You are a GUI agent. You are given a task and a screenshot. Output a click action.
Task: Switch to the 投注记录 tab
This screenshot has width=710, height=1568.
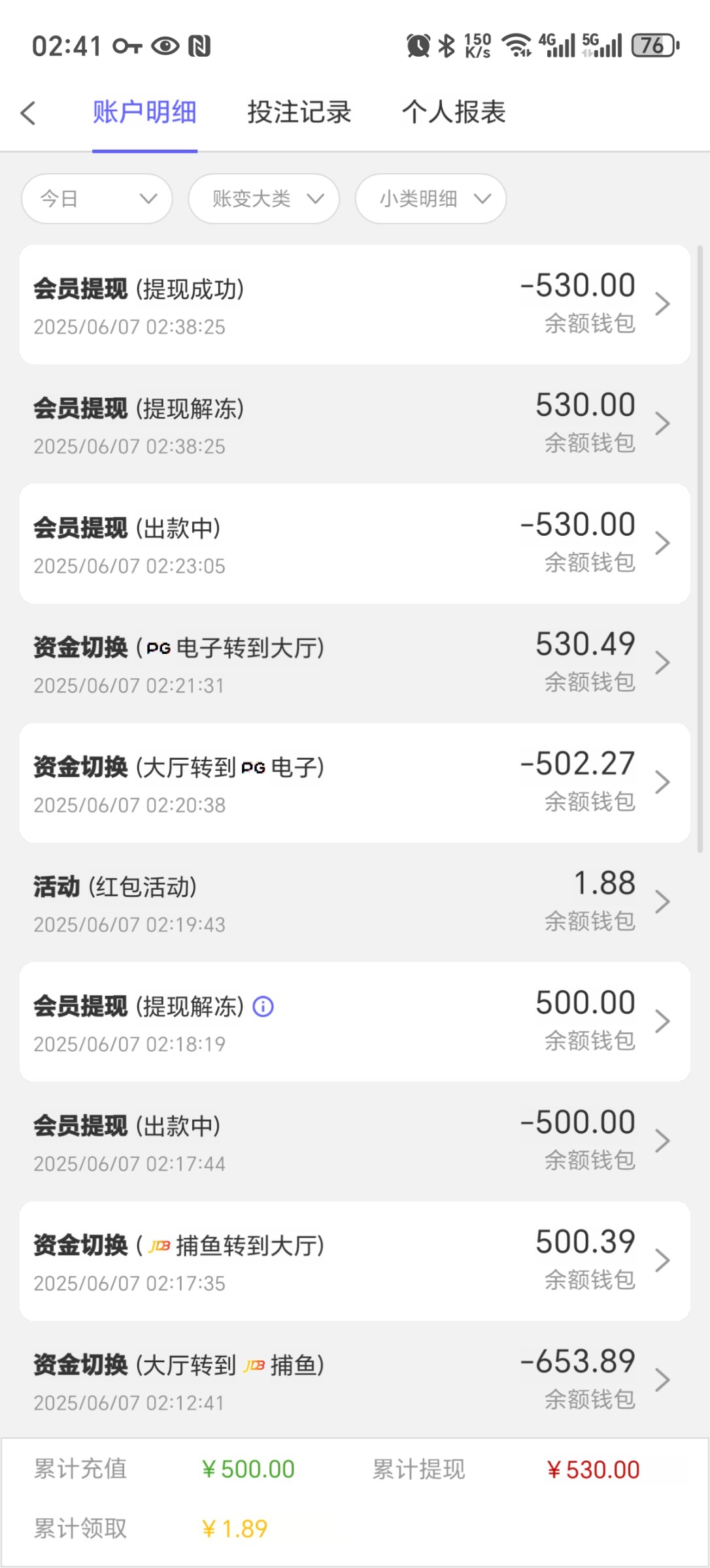point(299,112)
